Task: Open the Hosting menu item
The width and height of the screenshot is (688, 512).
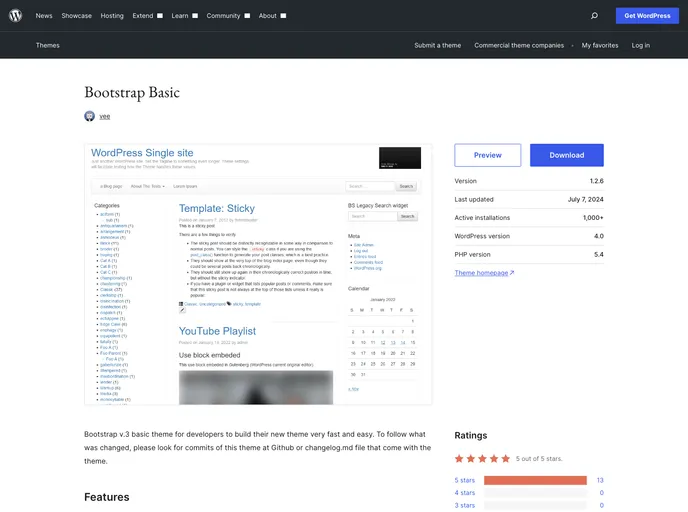Action: point(112,16)
